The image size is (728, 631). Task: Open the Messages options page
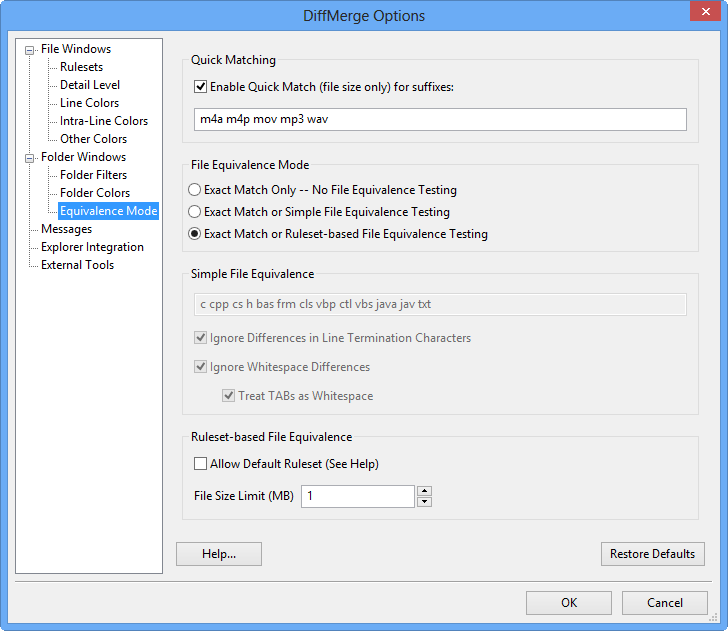[x=66, y=229]
